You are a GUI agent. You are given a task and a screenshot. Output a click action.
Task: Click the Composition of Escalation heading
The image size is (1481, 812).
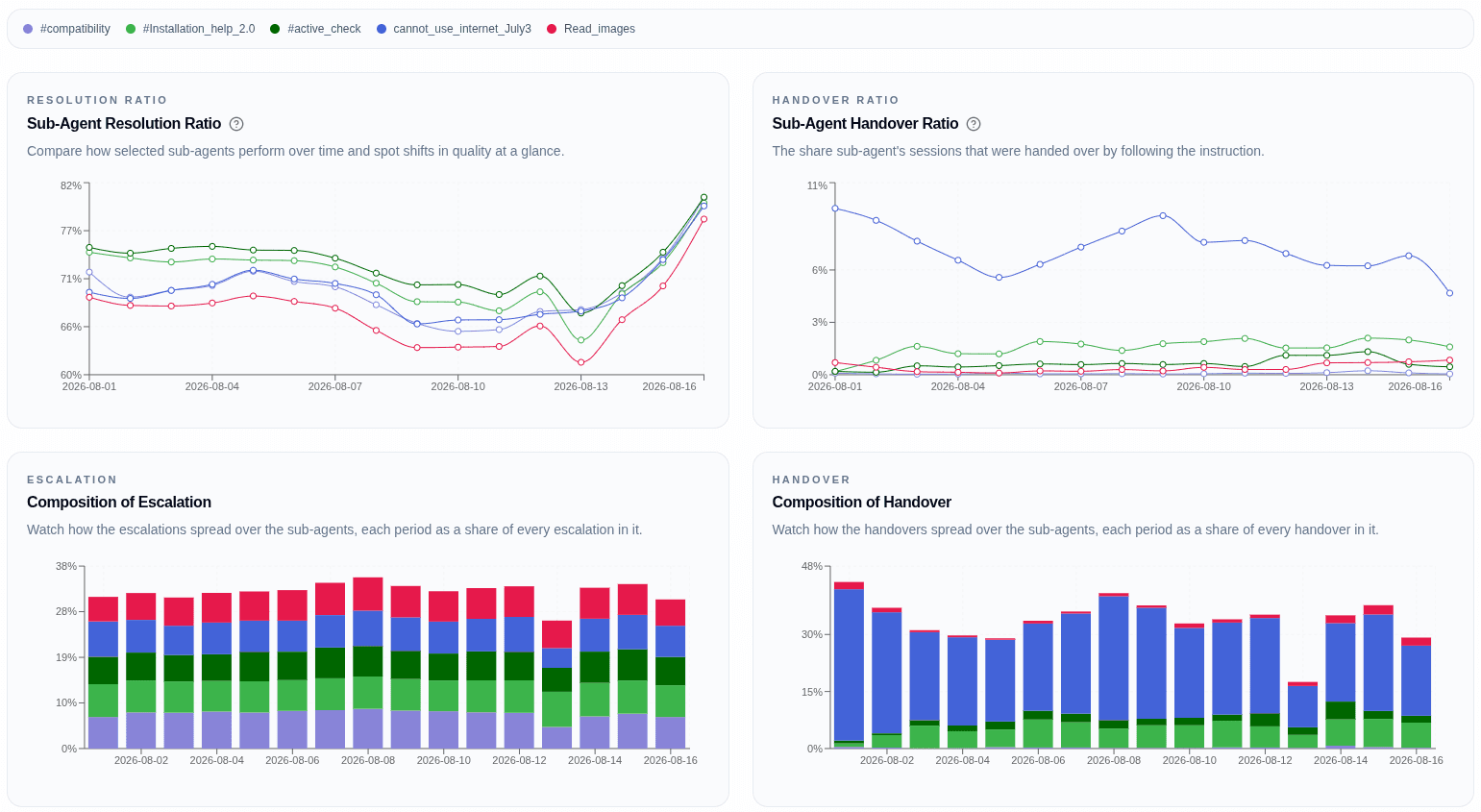click(119, 503)
